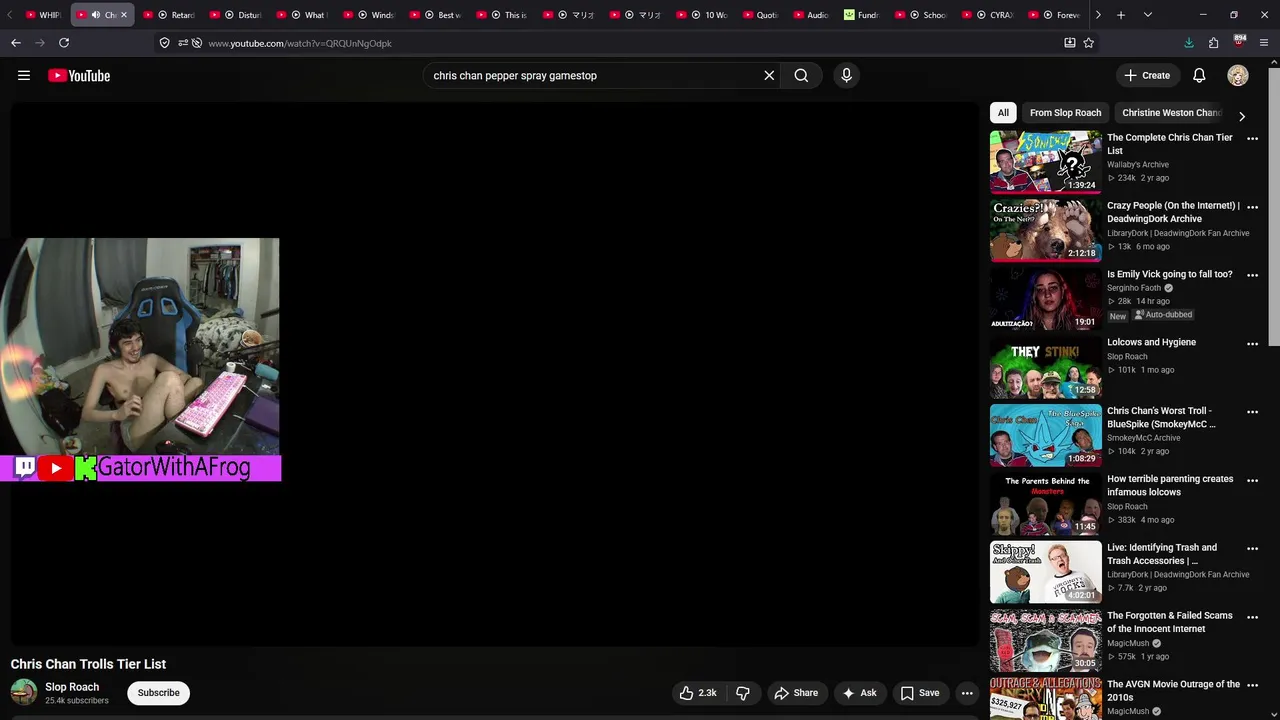This screenshot has height=720, width=1280.
Task: Open the Slop Roach channel avatar
Action: [x=24, y=692]
